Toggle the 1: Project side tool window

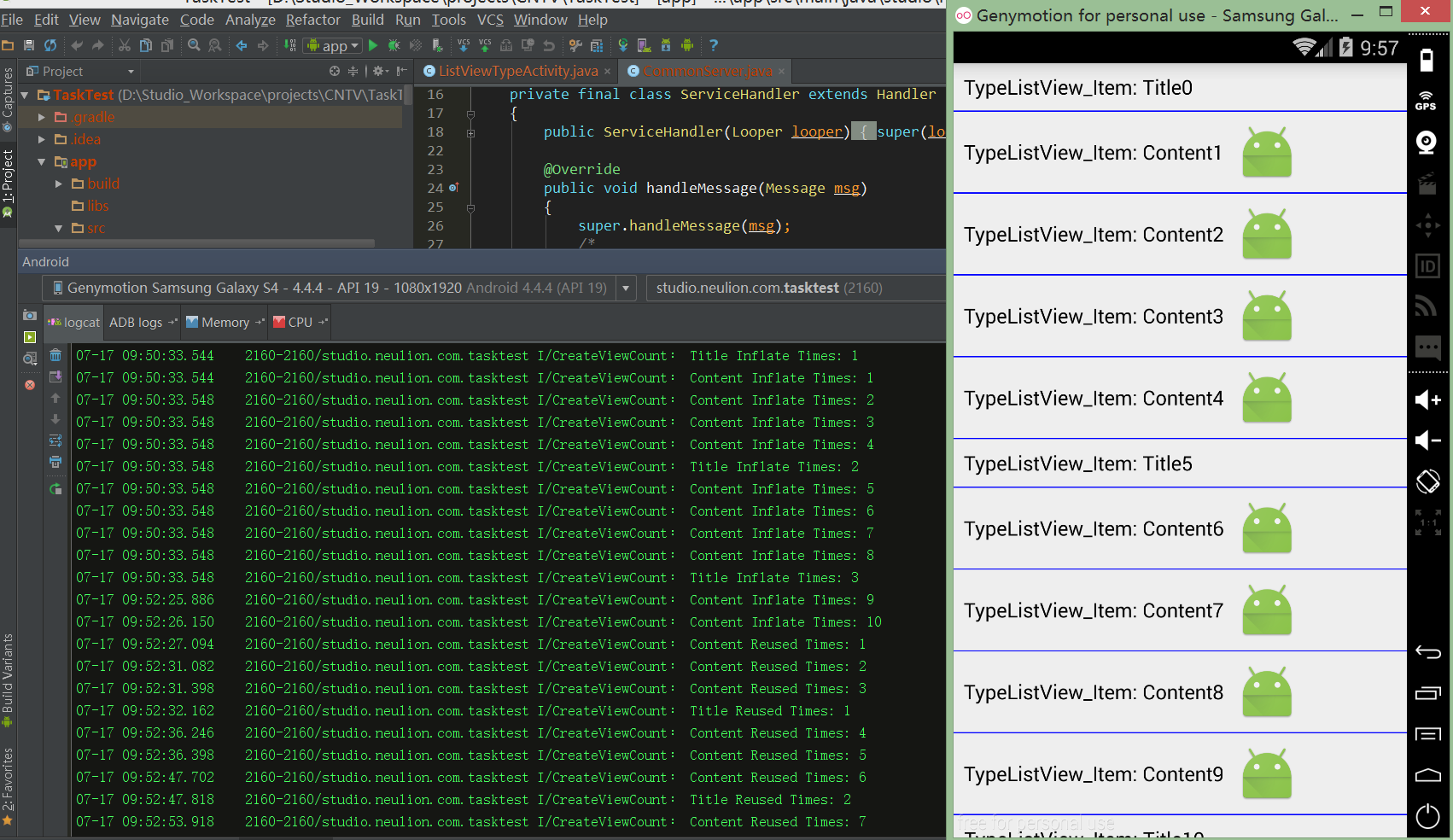(8, 184)
